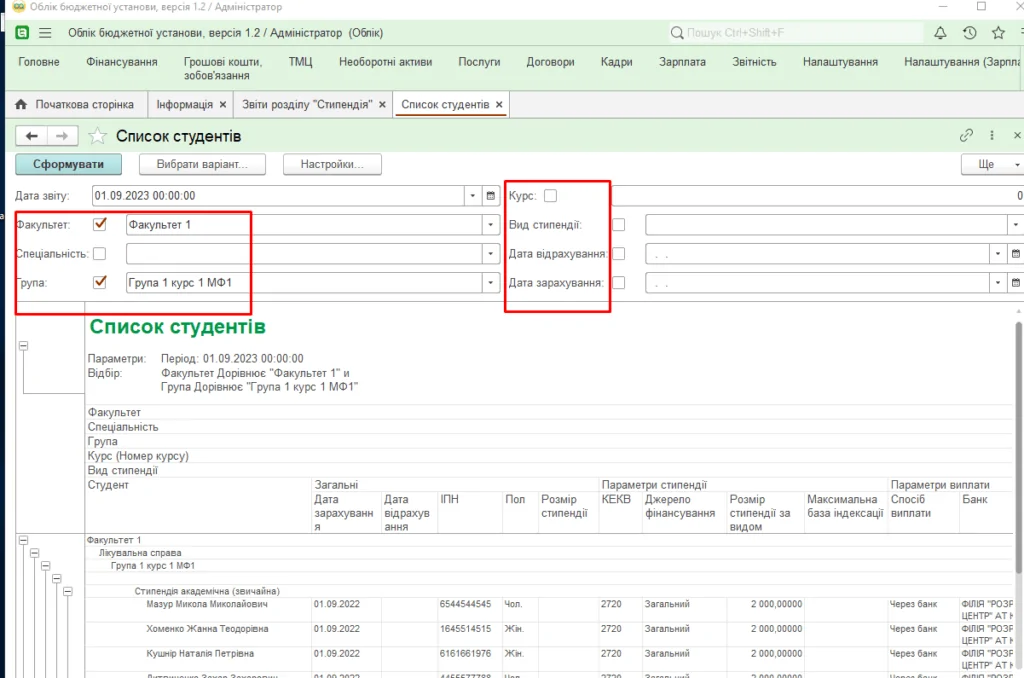Go forward with the right arrow button

tap(62, 136)
